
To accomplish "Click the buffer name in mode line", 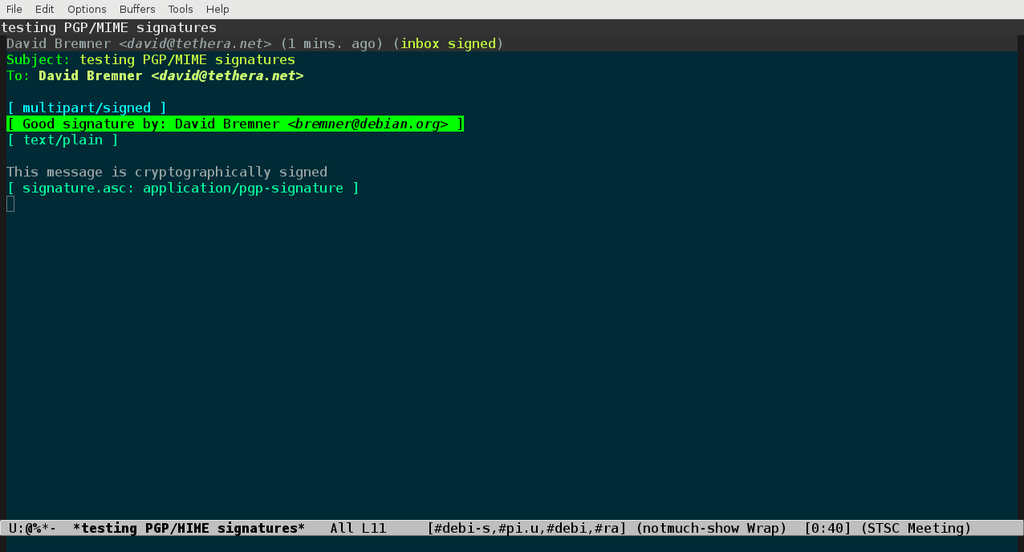I will [x=189, y=528].
